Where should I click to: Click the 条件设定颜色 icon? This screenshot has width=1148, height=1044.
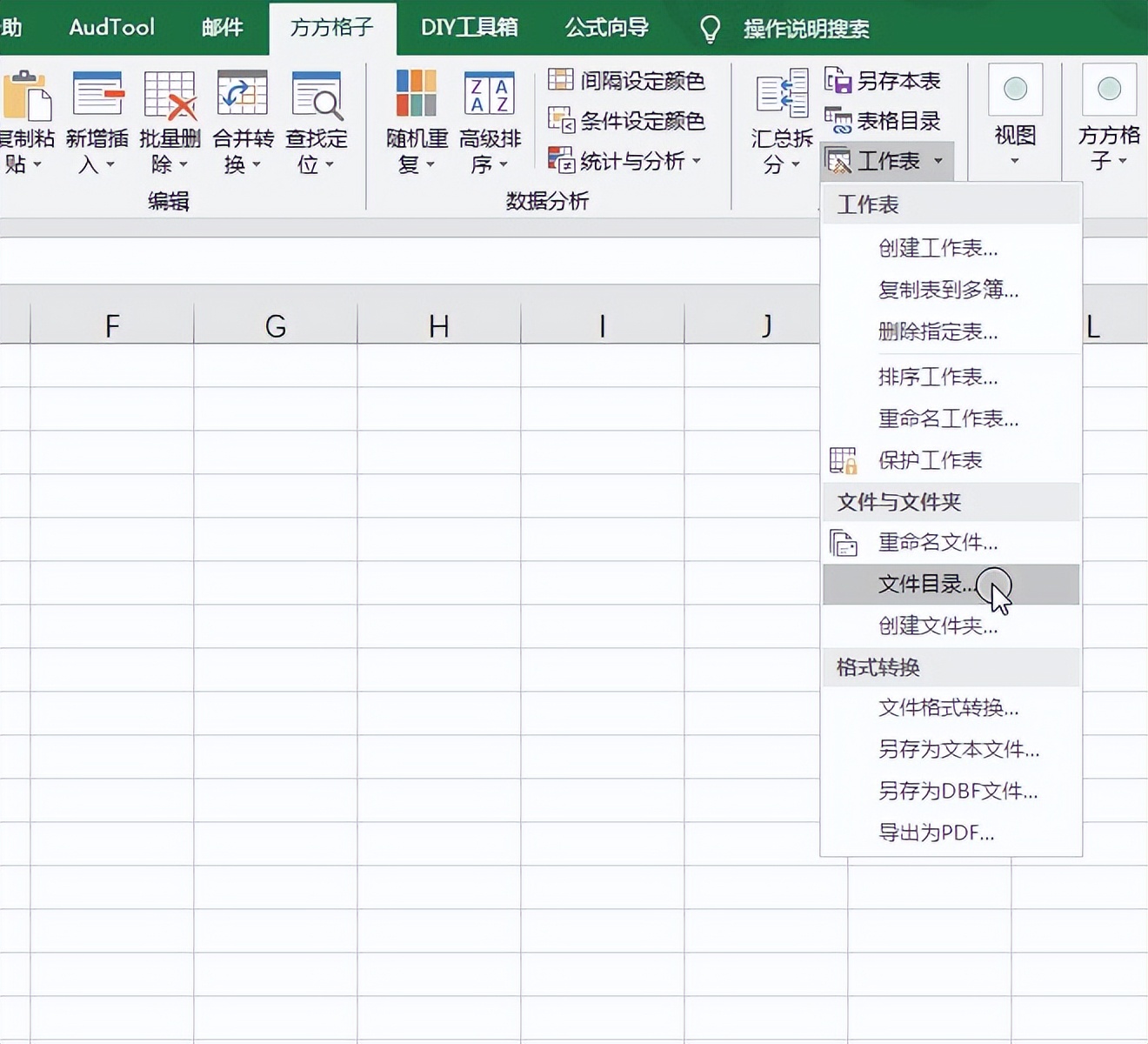pyautogui.click(x=560, y=121)
